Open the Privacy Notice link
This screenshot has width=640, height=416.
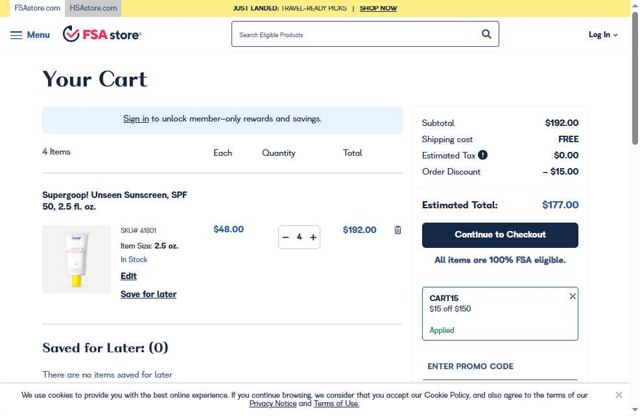pyautogui.click(x=272, y=404)
